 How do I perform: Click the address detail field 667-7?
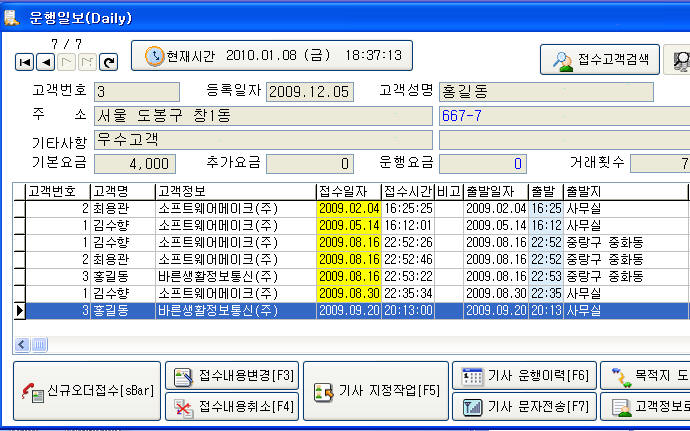pyautogui.click(x=565, y=116)
